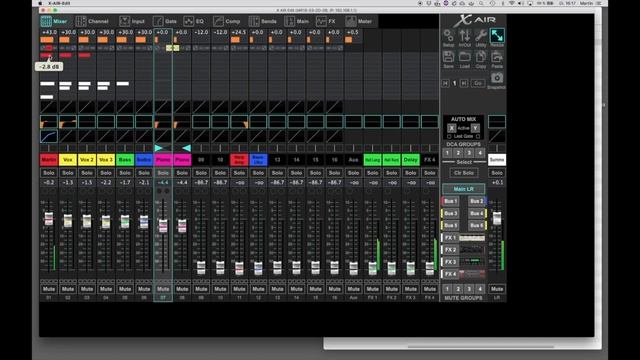The height and width of the screenshot is (360, 640).
Task: Click the -12.0 gain value on channel 09
Action: pos(201,32)
